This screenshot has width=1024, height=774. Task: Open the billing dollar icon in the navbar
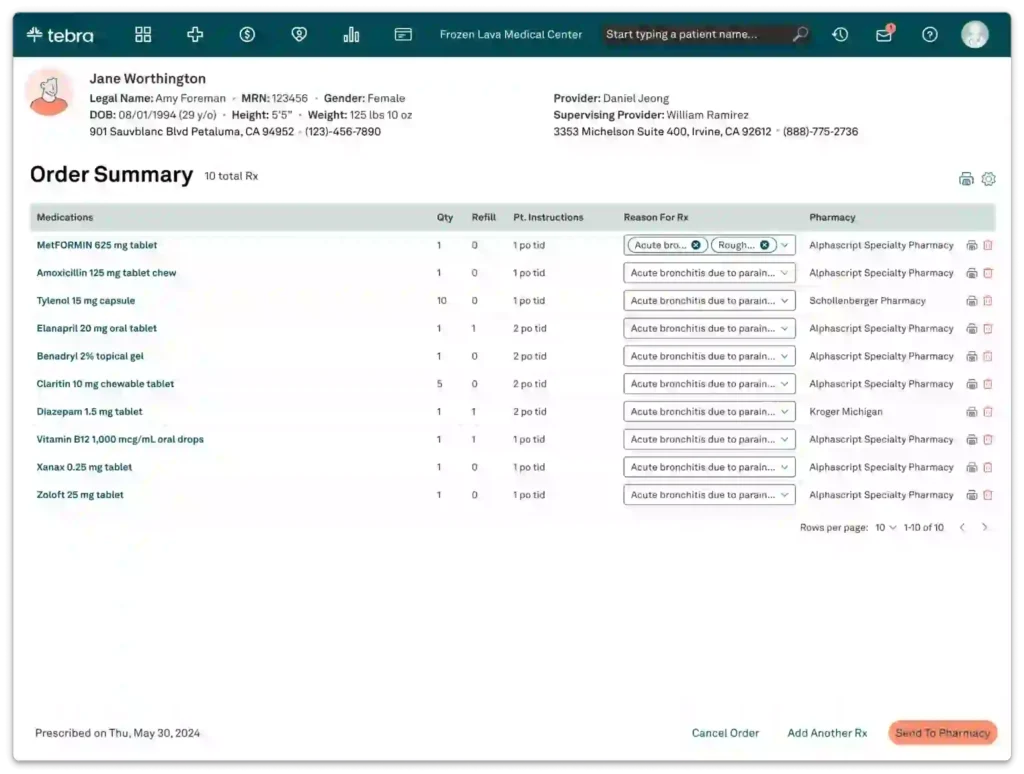(247, 34)
